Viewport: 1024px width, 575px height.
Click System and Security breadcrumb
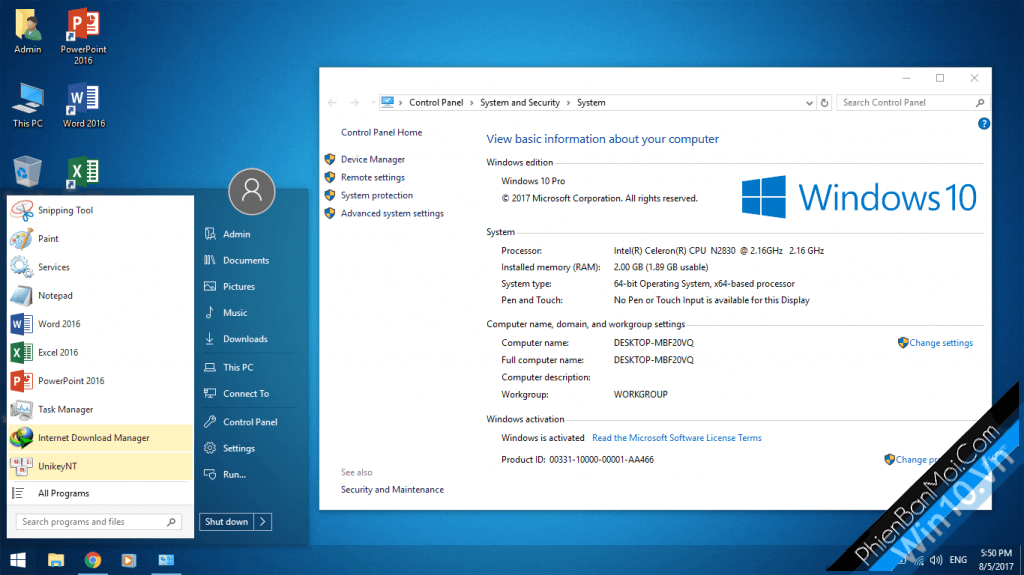[520, 103]
